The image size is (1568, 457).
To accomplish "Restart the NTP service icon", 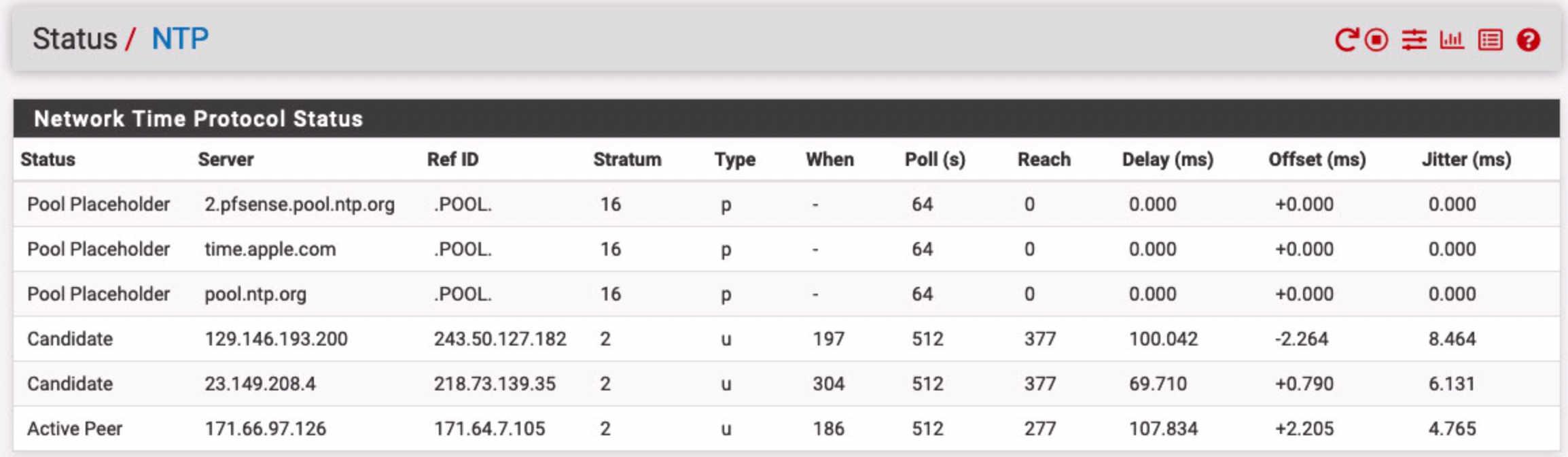I will [x=1347, y=39].
